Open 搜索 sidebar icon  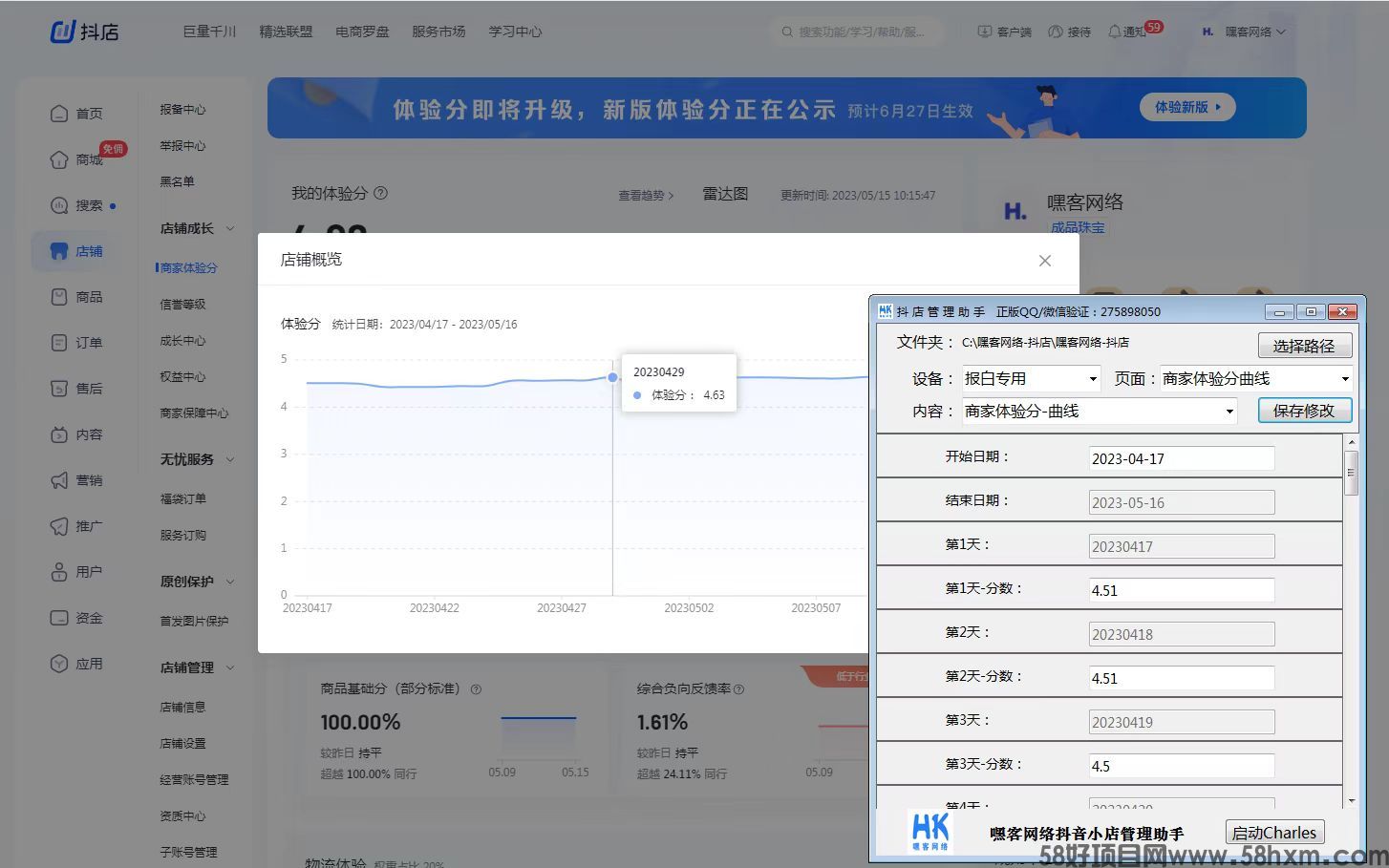[59, 205]
